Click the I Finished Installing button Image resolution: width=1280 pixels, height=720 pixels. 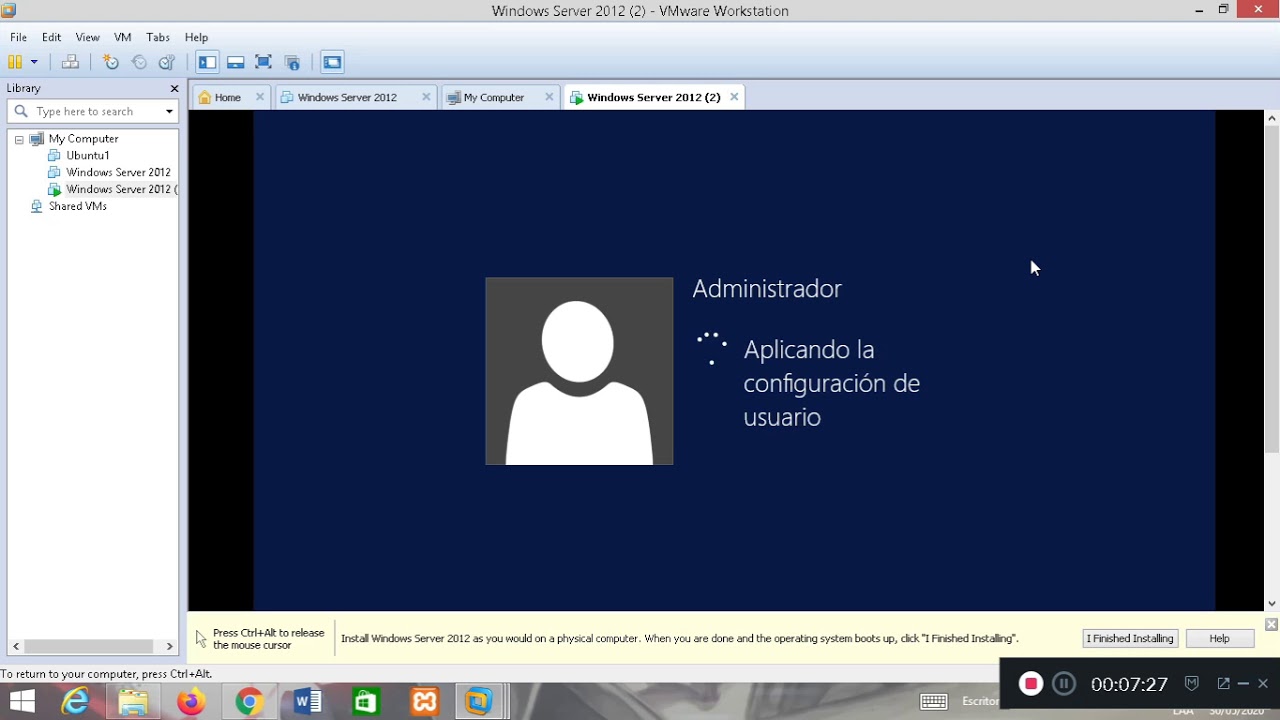[x=1130, y=638]
